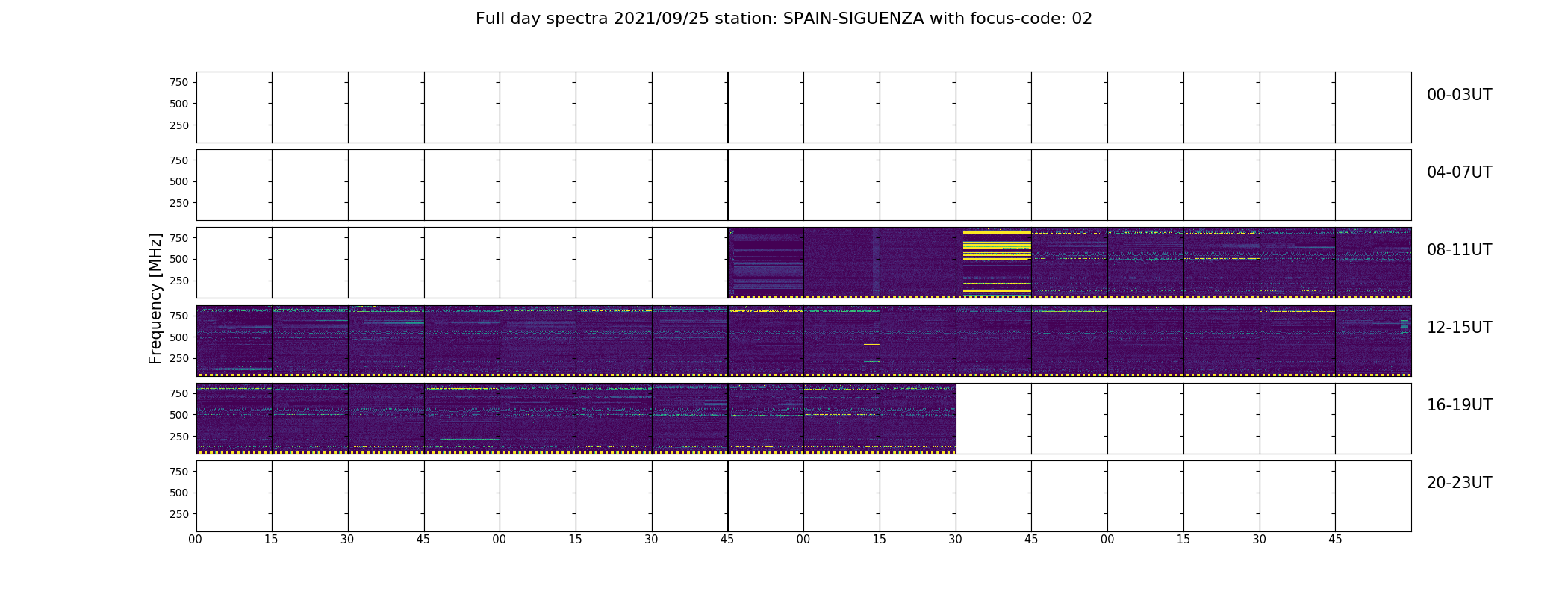Image resolution: width=1568 pixels, height=597 pixels.
Task: Click the 750 tick of the 20-23UT row
Action: point(179,472)
